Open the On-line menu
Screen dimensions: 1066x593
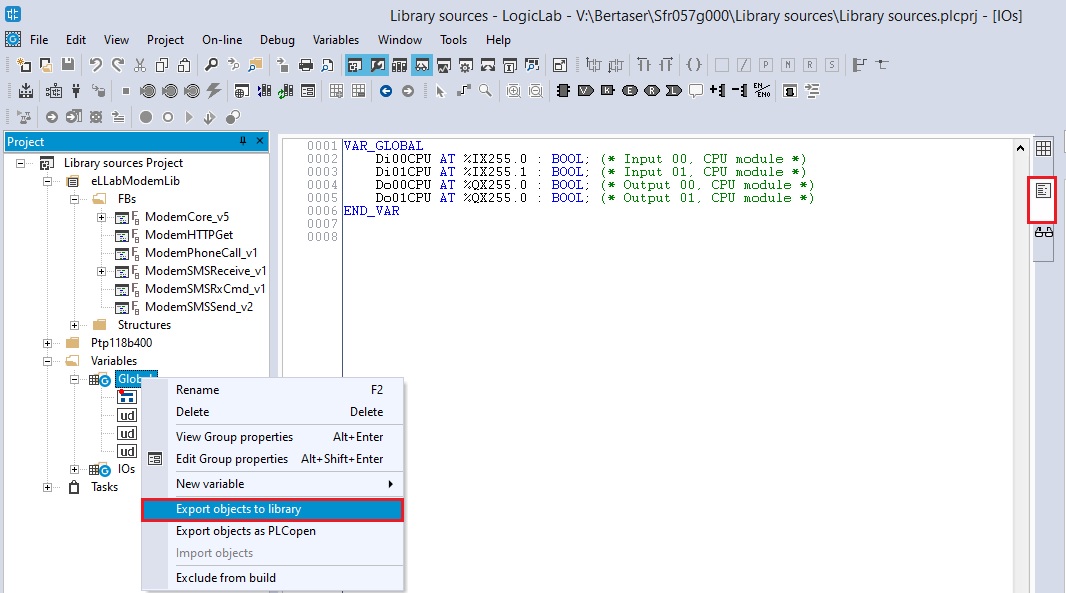coord(222,39)
